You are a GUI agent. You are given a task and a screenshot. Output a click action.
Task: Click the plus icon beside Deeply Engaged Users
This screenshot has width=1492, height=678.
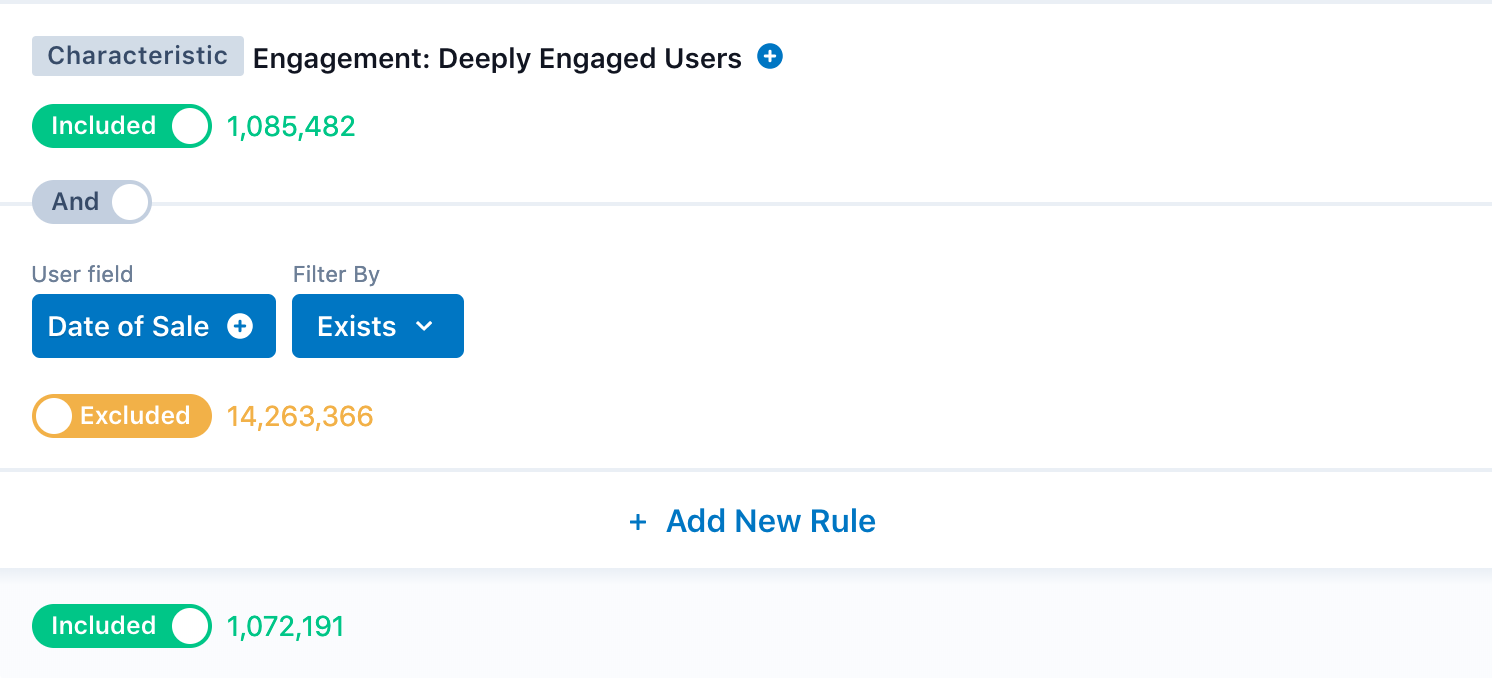coord(769,57)
